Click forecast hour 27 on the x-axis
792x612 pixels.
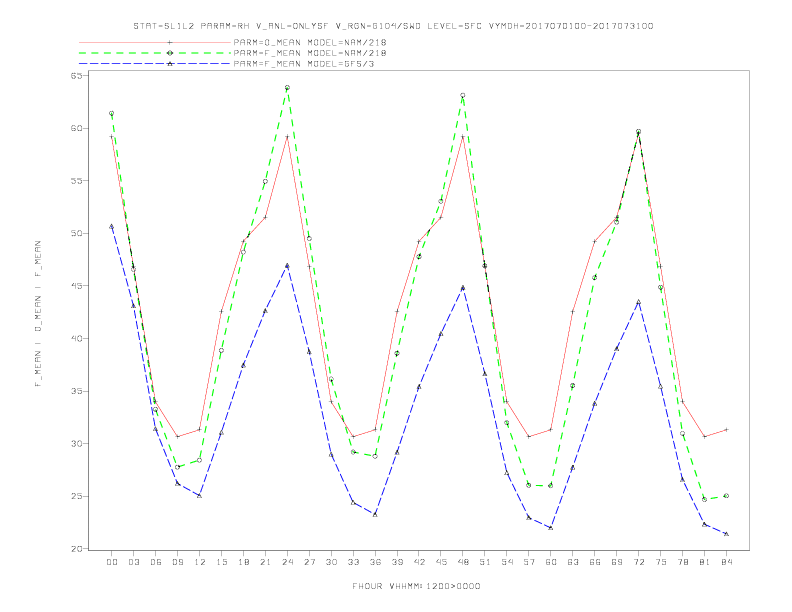pyautogui.click(x=309, y=562)
